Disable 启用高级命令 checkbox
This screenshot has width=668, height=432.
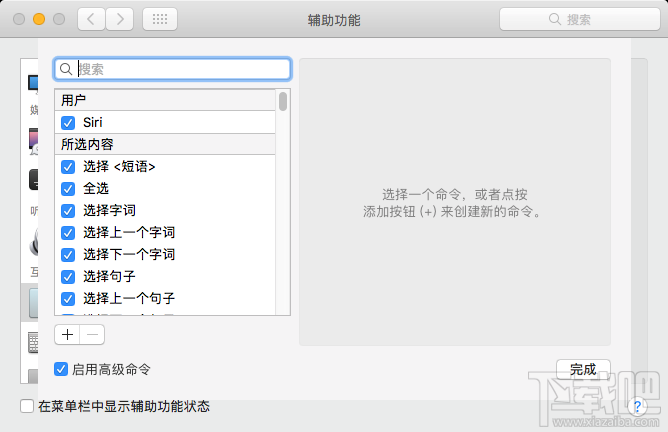[61, 369]
